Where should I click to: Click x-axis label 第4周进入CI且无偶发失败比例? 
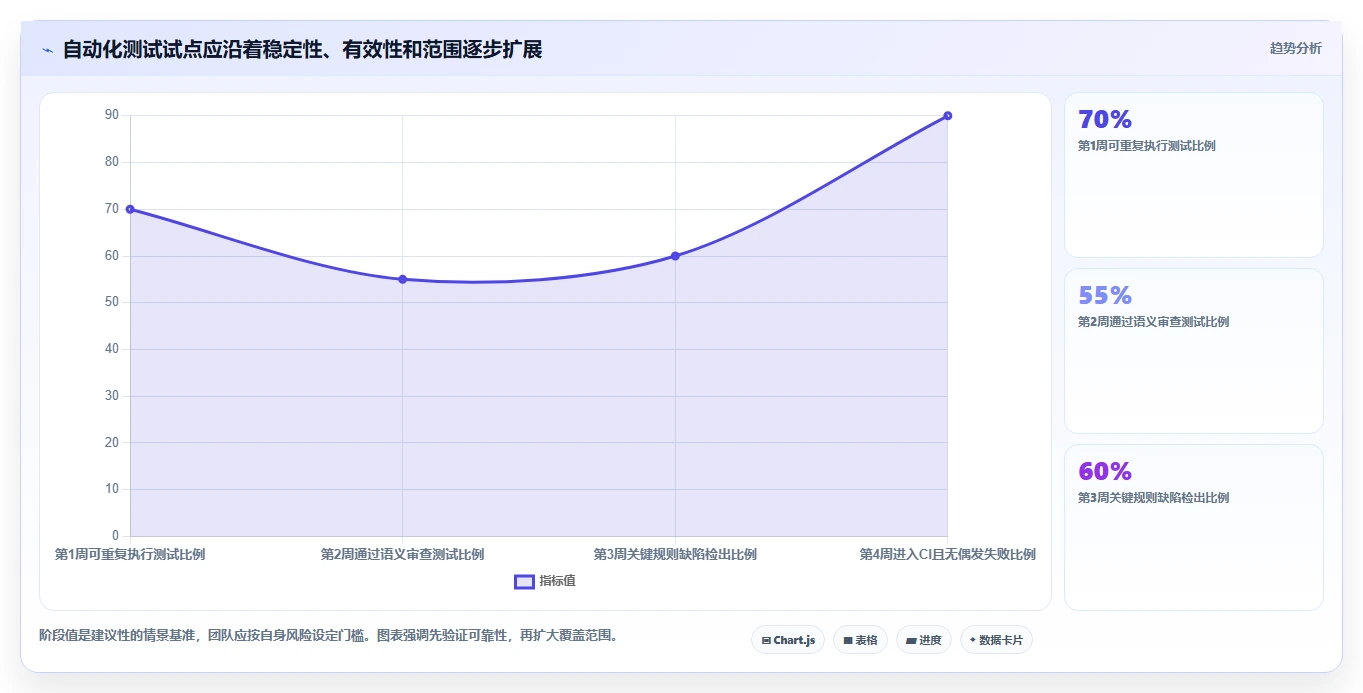coord(947,554)
